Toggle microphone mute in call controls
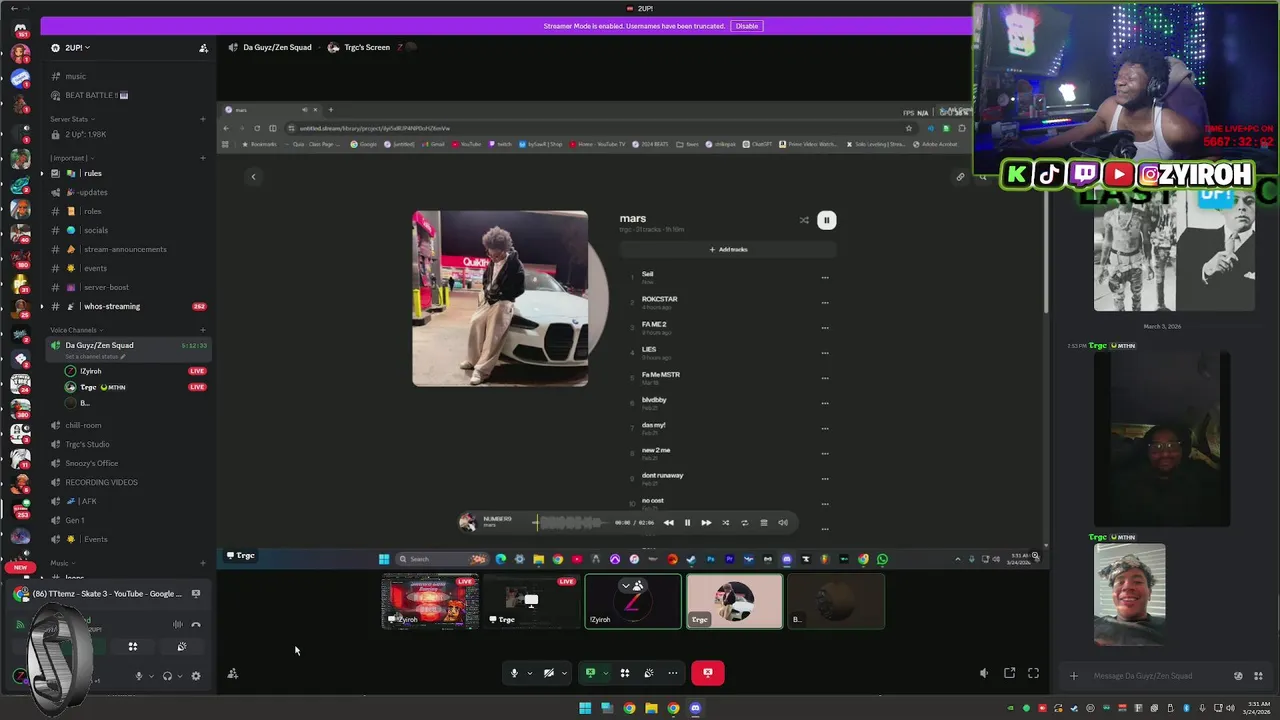 (514, 673)
